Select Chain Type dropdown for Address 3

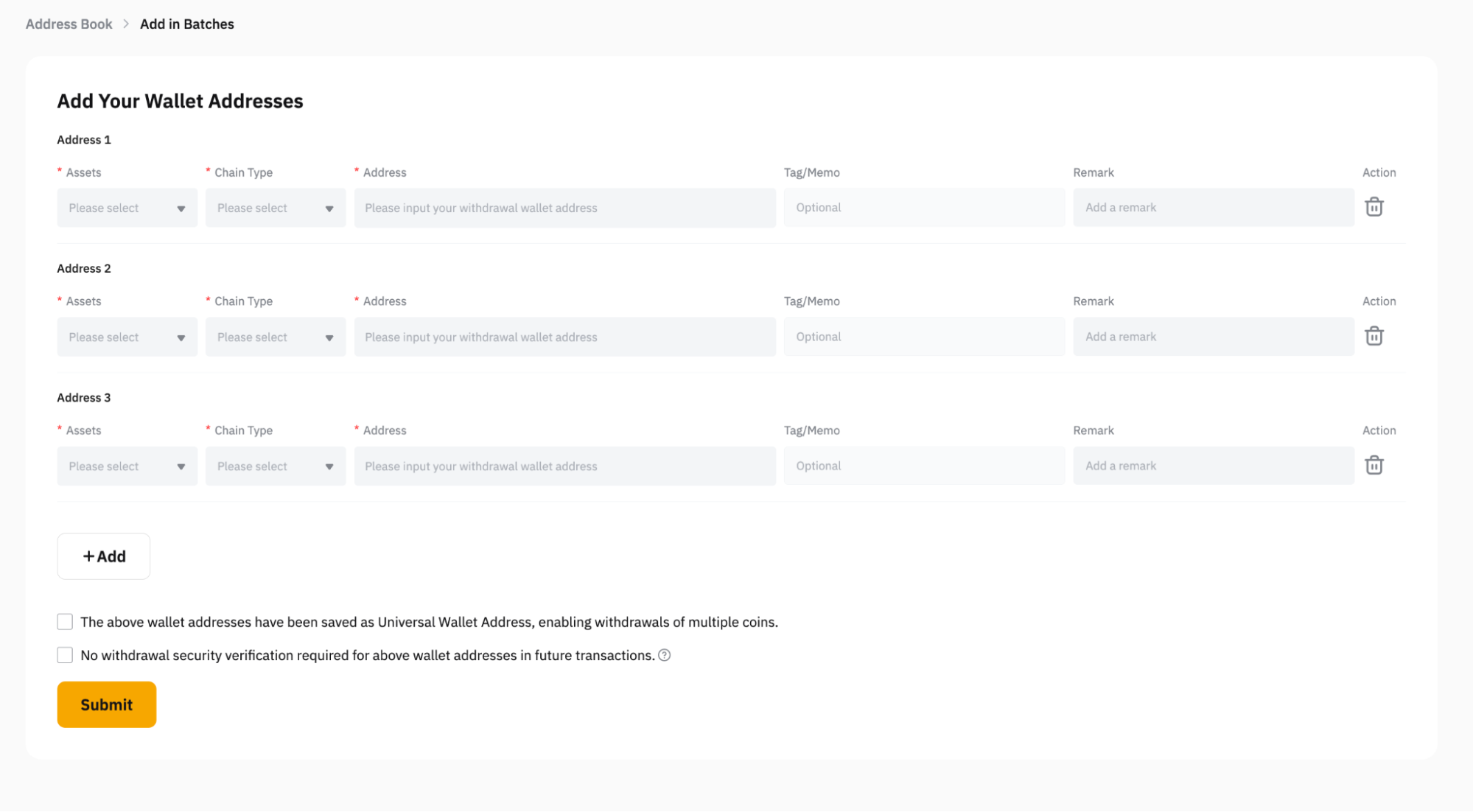point(275,466)
